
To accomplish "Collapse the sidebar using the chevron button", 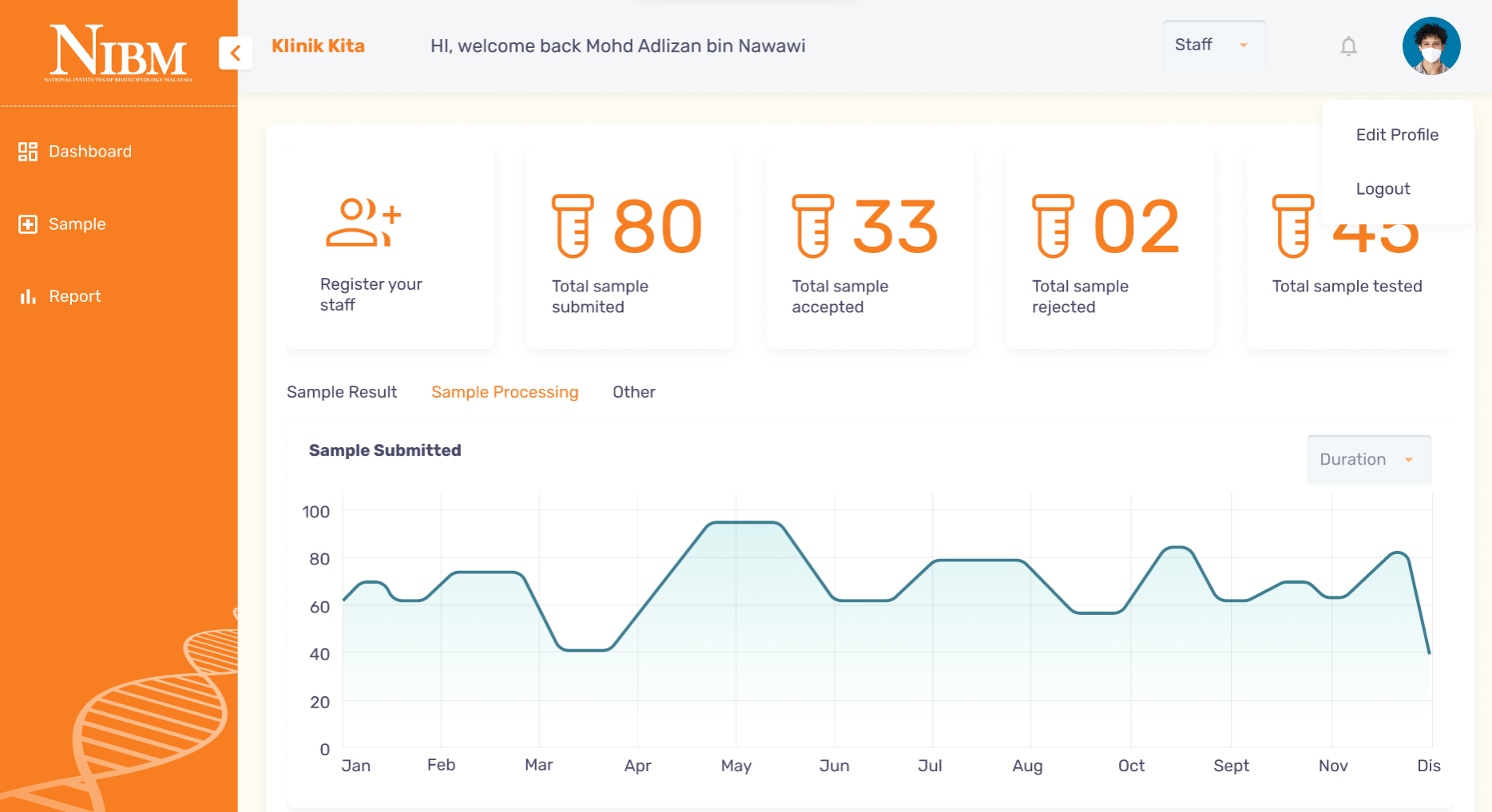I will (234, 53).
